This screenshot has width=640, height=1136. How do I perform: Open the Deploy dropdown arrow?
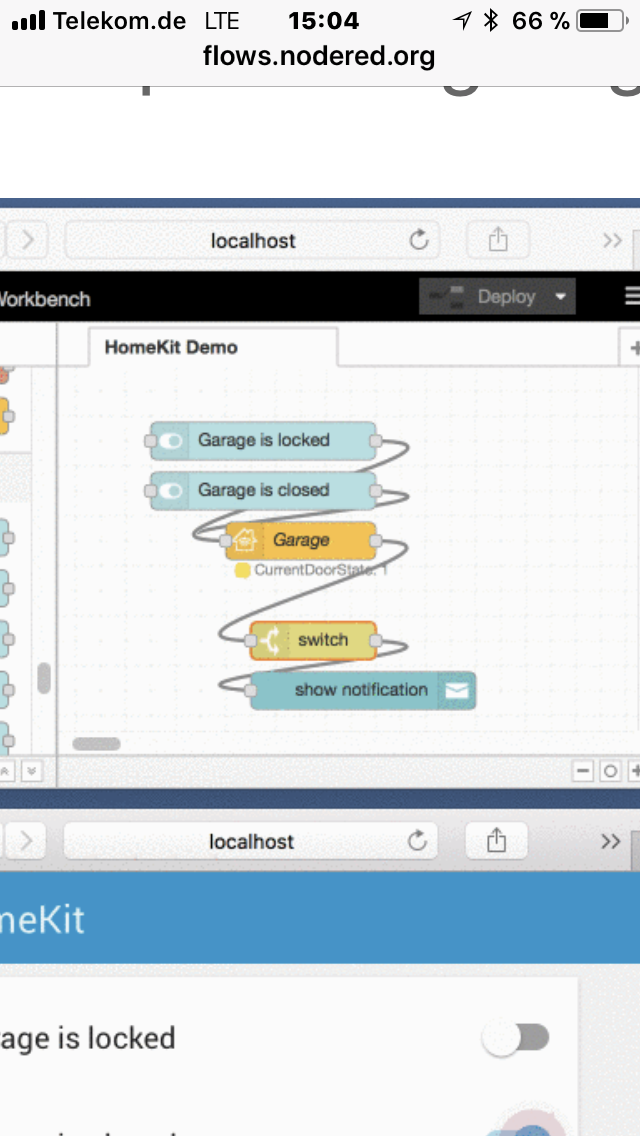pyautogui.click(x=560, y=297)
